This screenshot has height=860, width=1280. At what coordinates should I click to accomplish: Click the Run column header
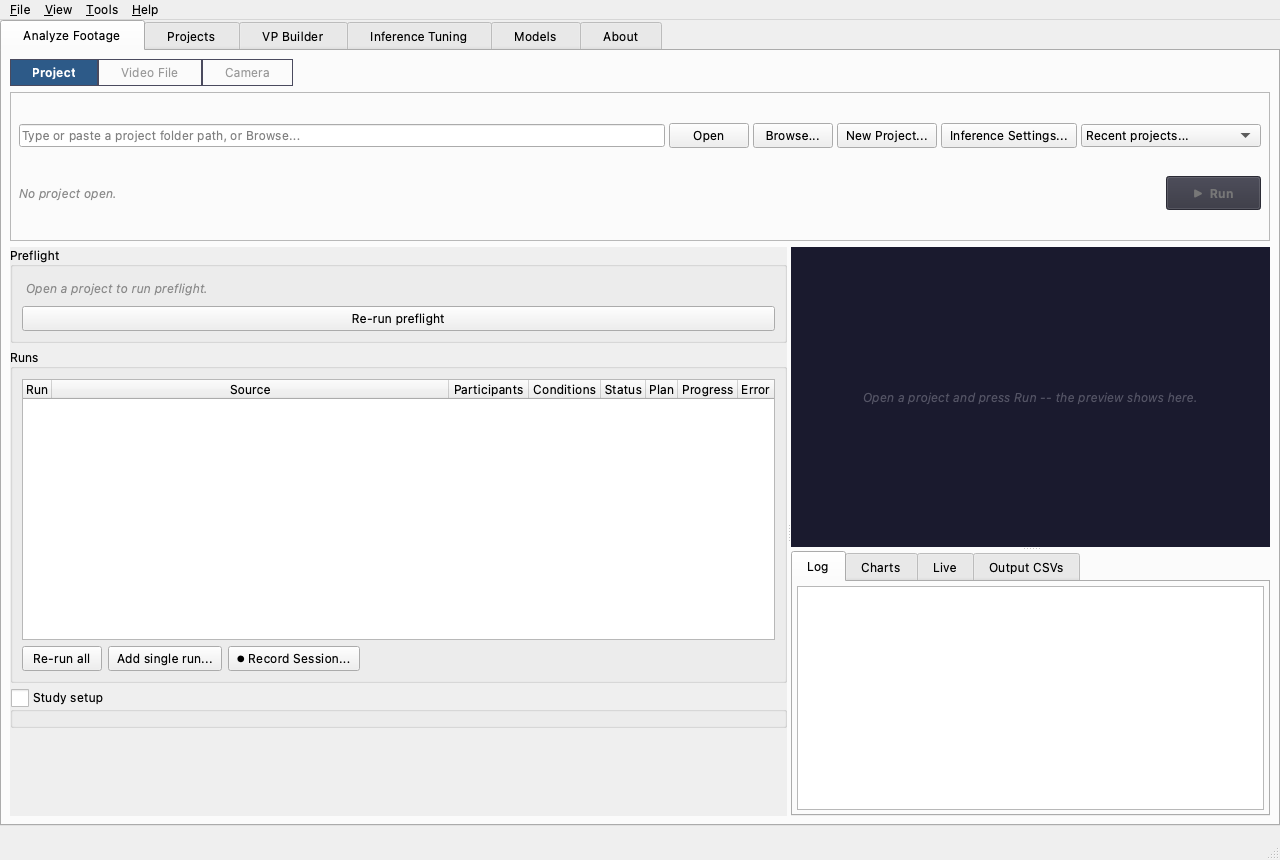pyautogui.click(x=37, y=390)
